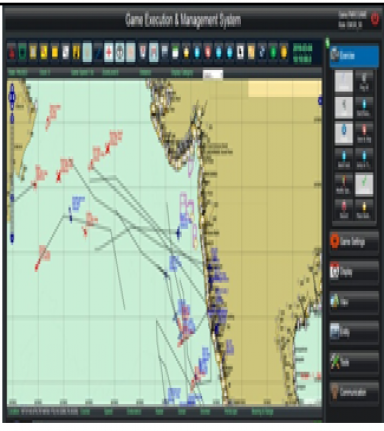Click the green text readout ending the toolbar
The height and width of the screenshot is (431, 384).
coord(302,53)
